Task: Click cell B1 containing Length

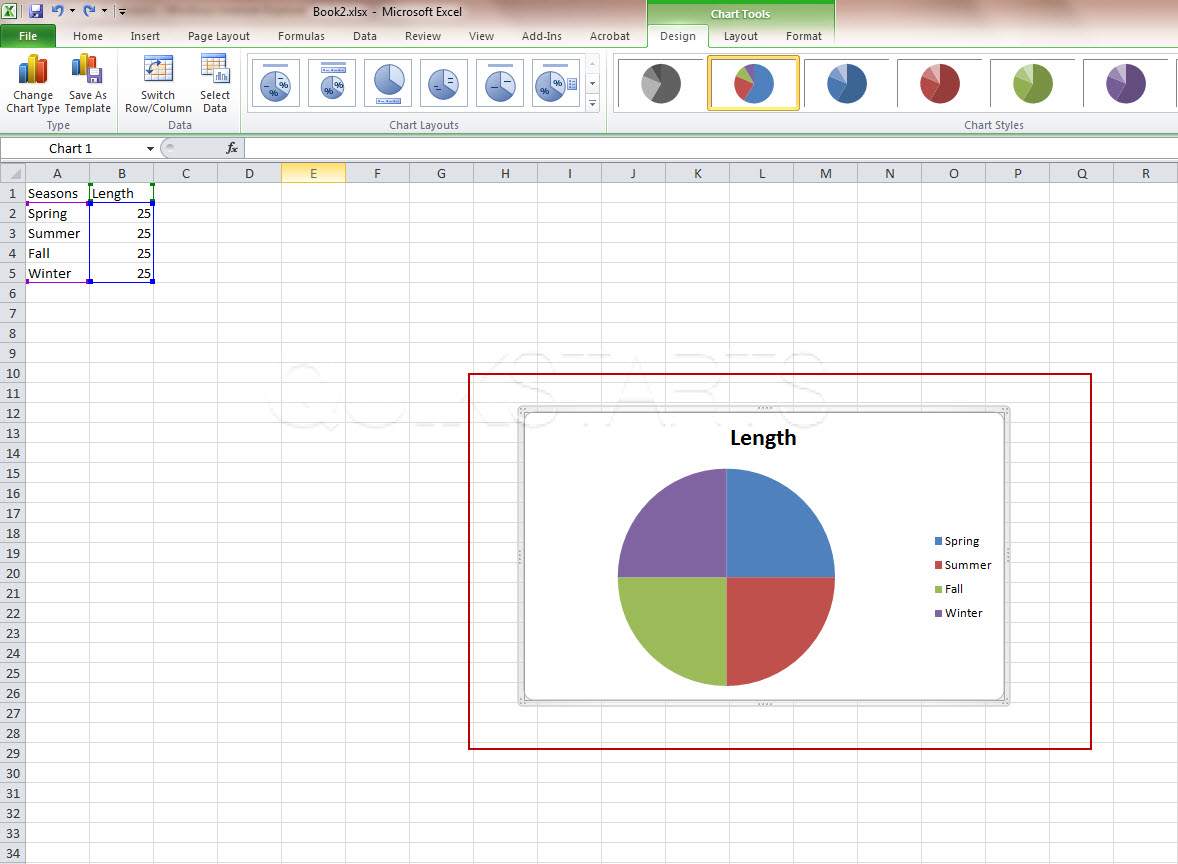Action: pyautogui.click(x=121, y=193)
